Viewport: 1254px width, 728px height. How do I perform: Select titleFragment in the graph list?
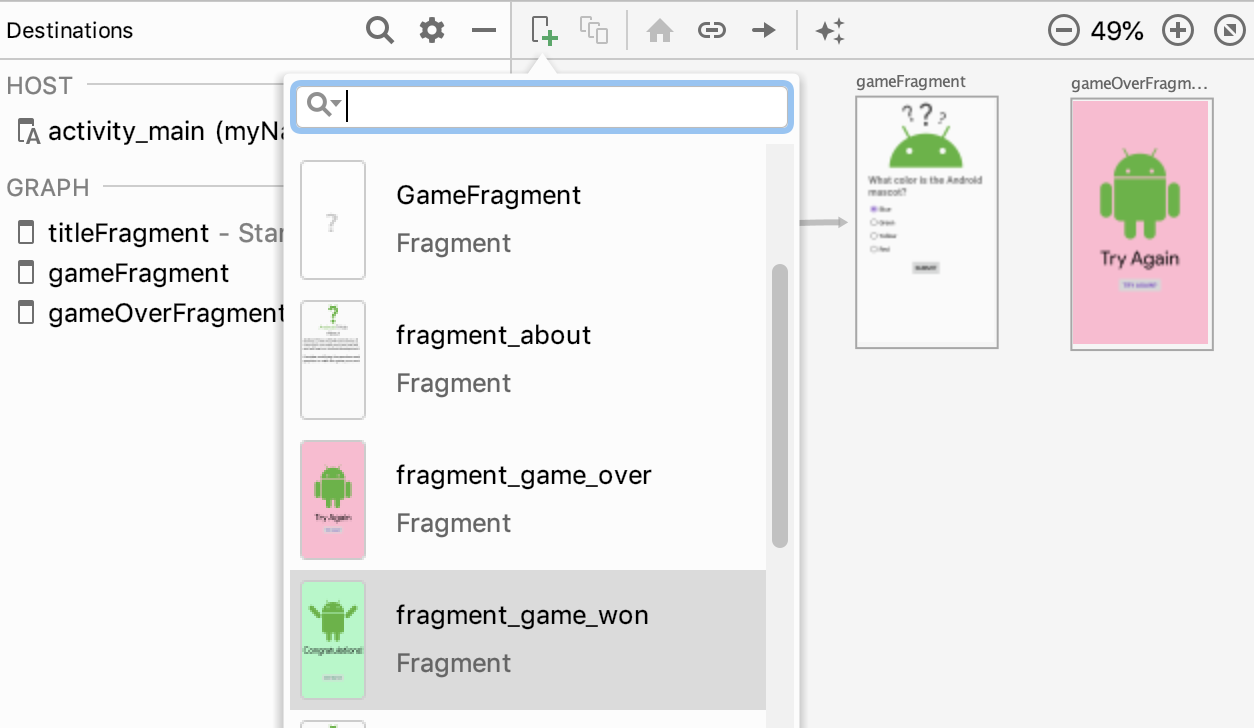[128, 234]
